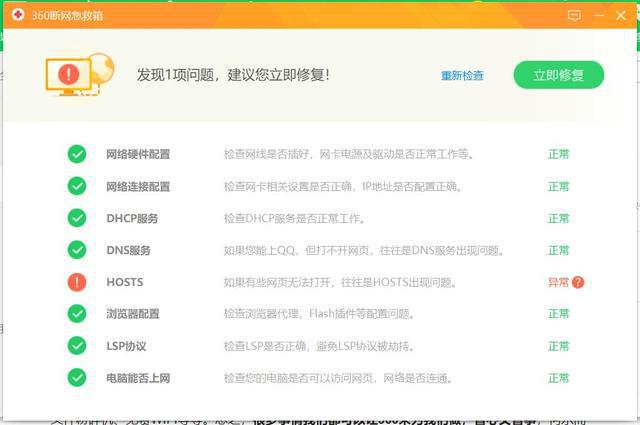Viewport: 640px width, 425px height.
Task: Click the red question mark beside 异常
Action: click(x=578, y=282)
